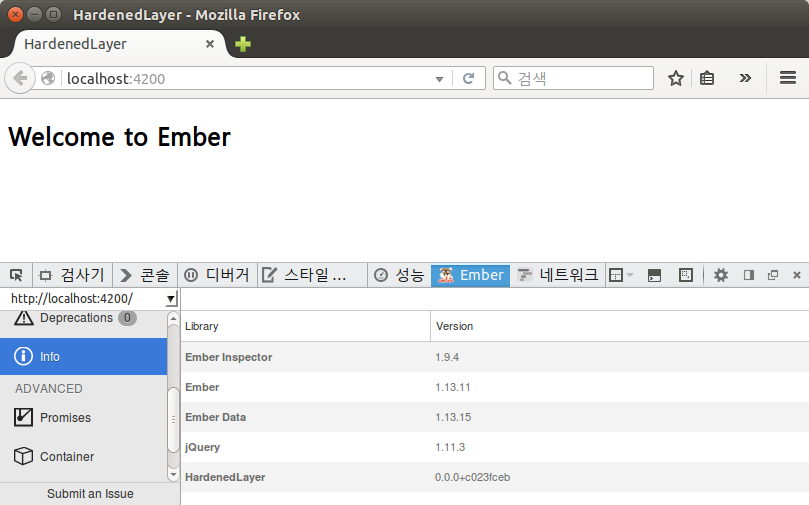
Task: Open the Inspector (검사기) panel
Action: 72,275
